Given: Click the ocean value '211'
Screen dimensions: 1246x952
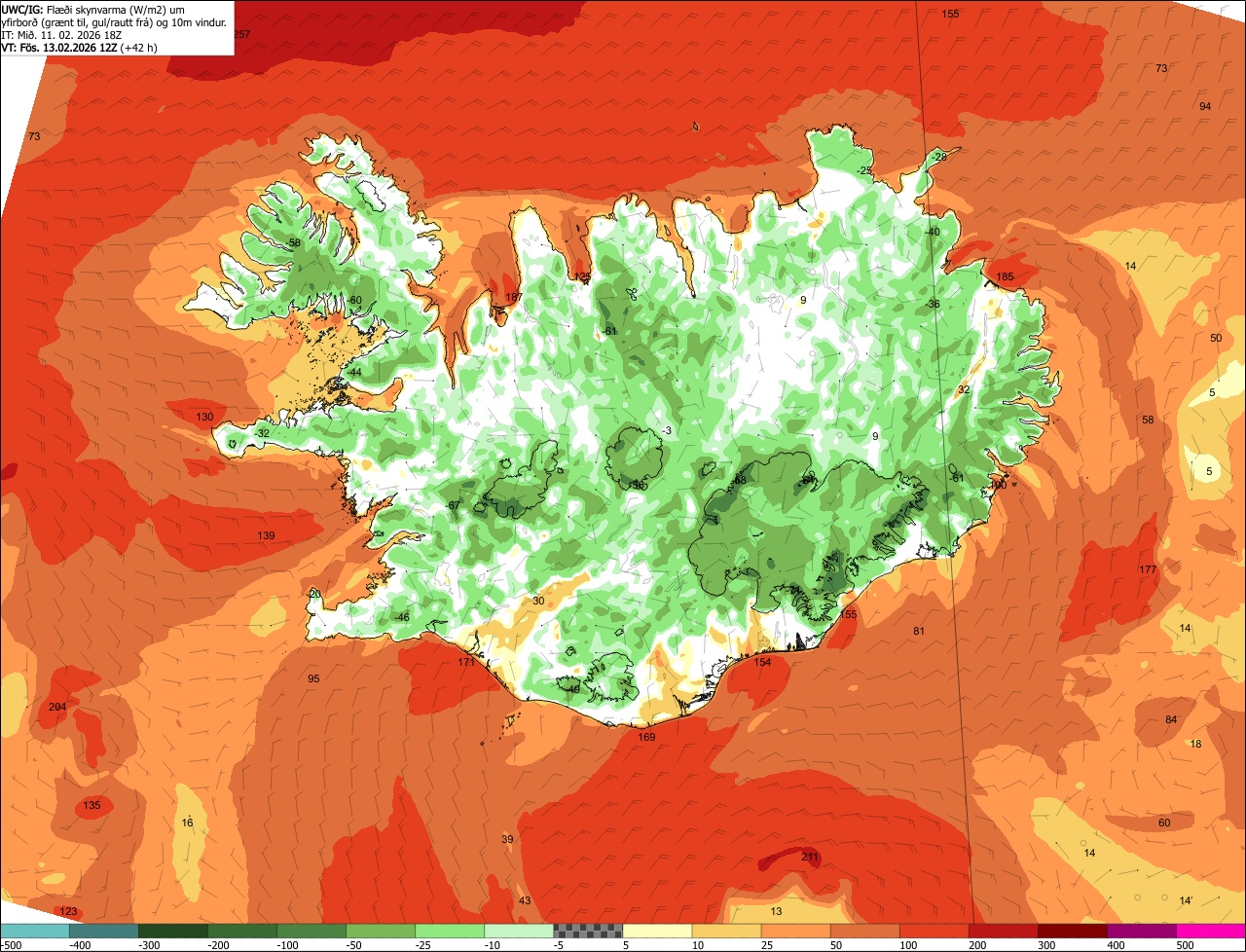Looking at the screenshot, I should (x=810, y=857).
